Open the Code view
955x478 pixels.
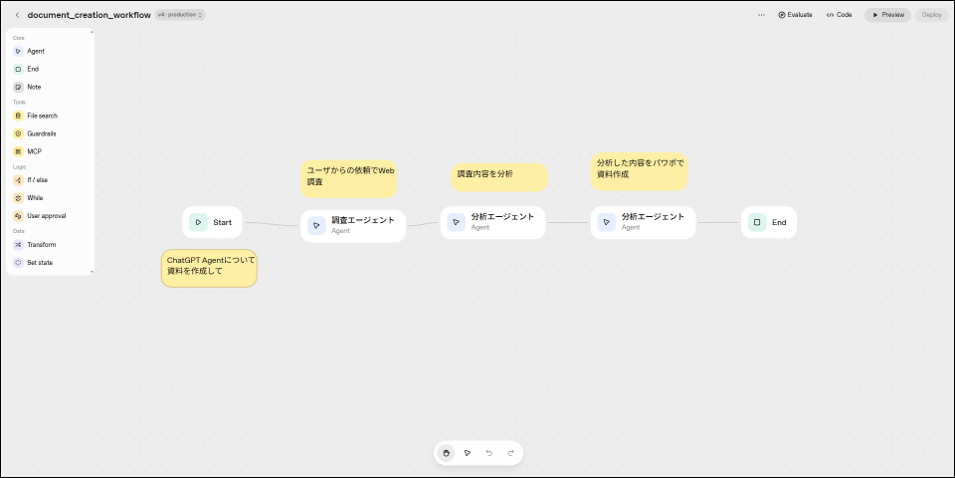coord(839,15)
